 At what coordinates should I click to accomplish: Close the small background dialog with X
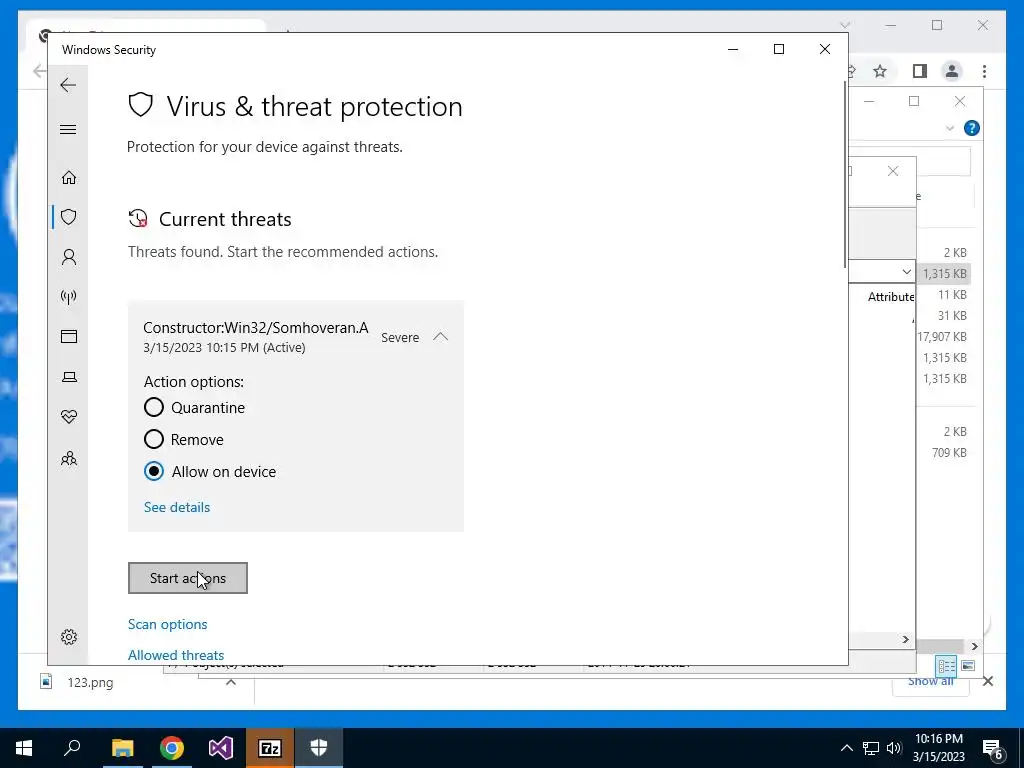[x=893, y=171]
